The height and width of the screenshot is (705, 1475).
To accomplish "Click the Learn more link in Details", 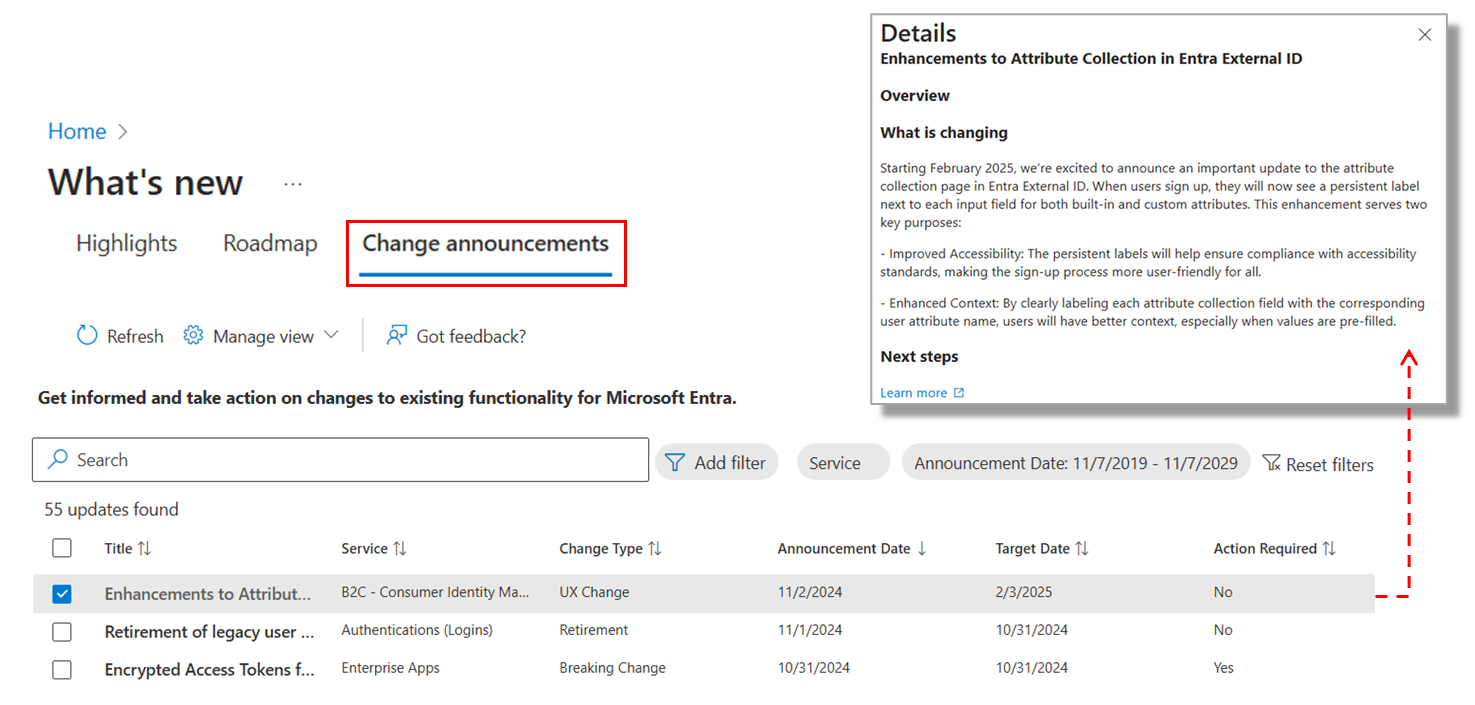I will tap(913, 392).
